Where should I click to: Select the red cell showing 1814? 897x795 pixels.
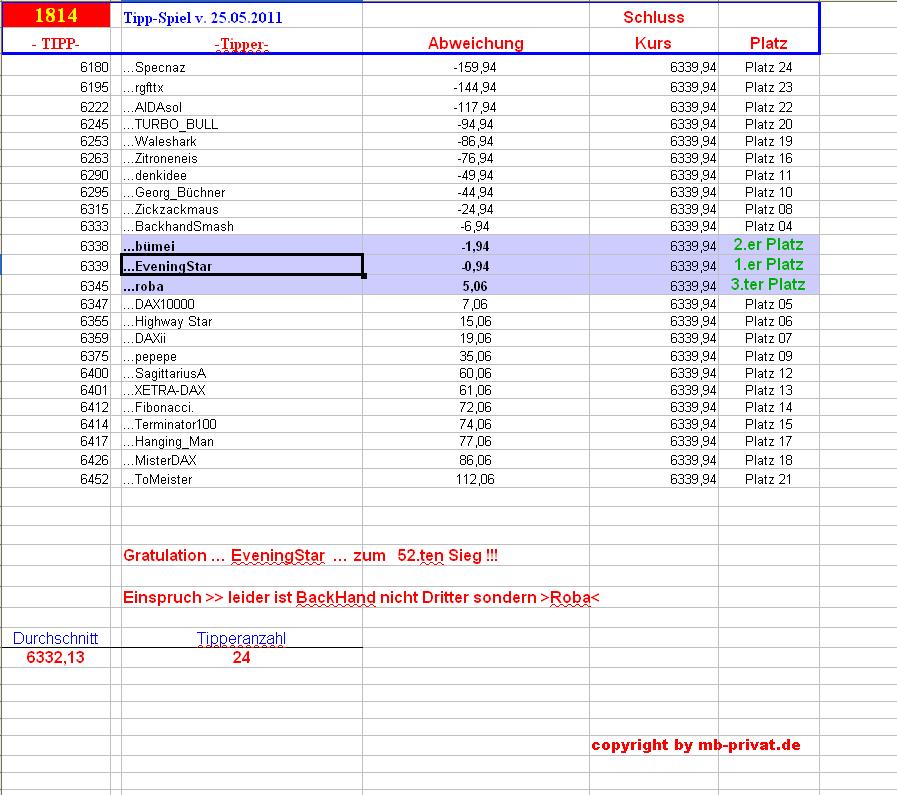56,15
